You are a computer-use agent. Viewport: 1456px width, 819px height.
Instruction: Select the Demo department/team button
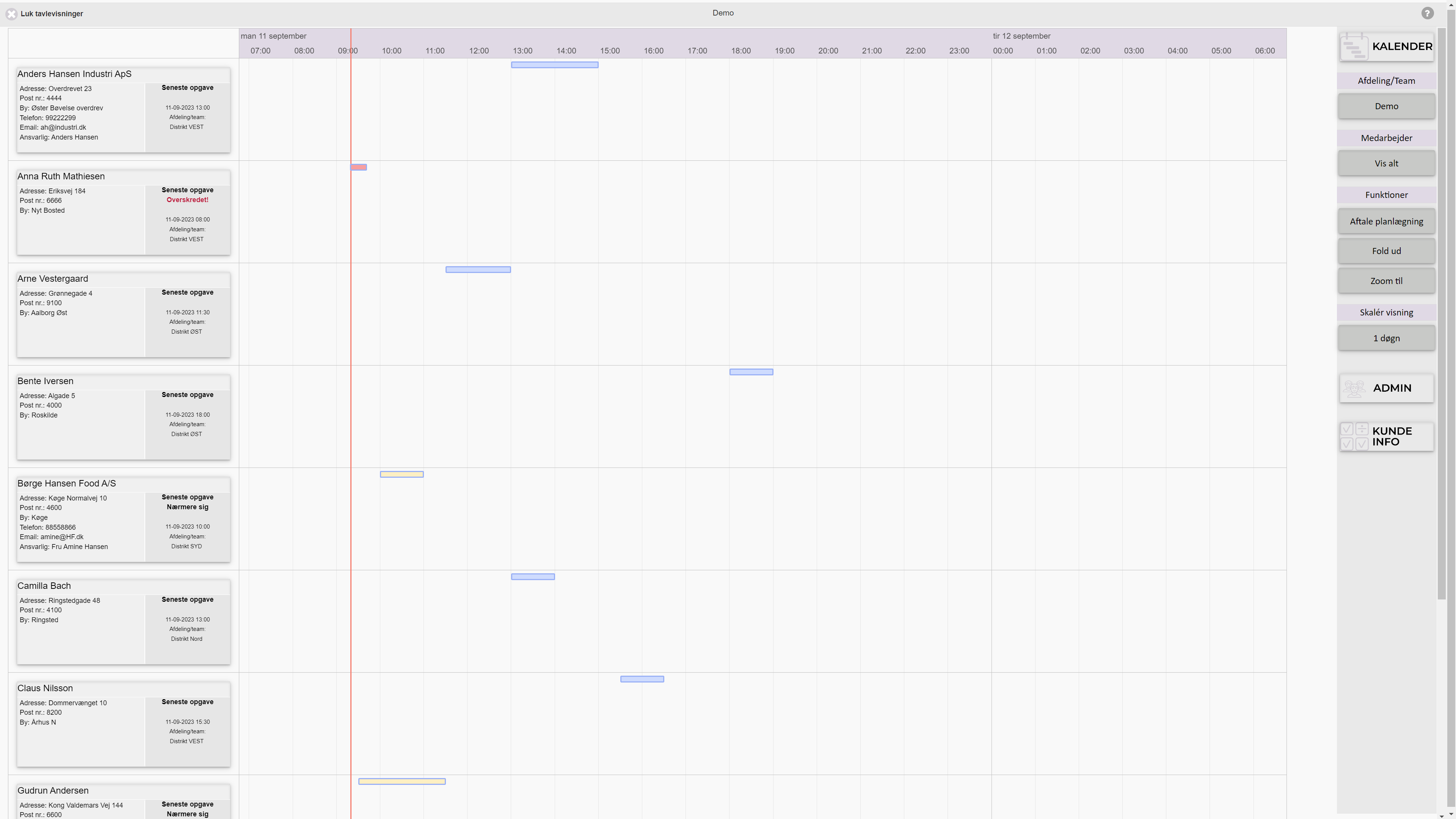(1387, 106)
